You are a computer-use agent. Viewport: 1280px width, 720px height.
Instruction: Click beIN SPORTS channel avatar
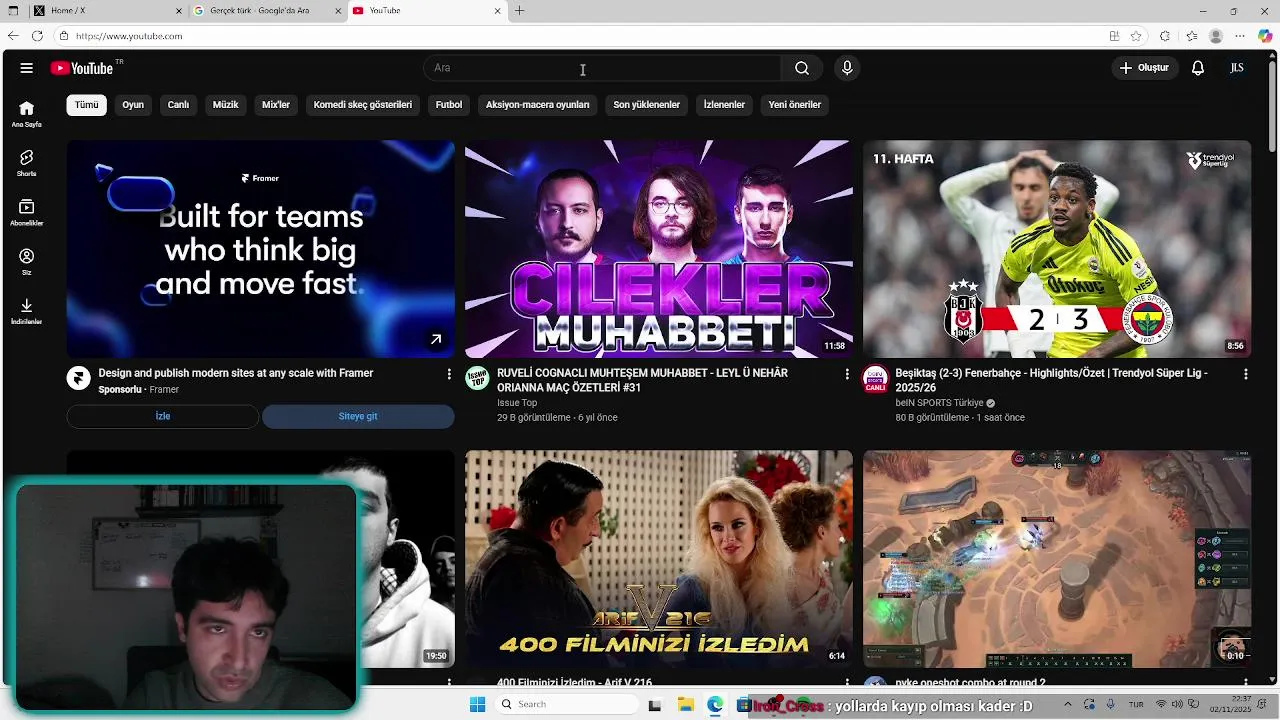pyautogui.click(x=875, y=378)
